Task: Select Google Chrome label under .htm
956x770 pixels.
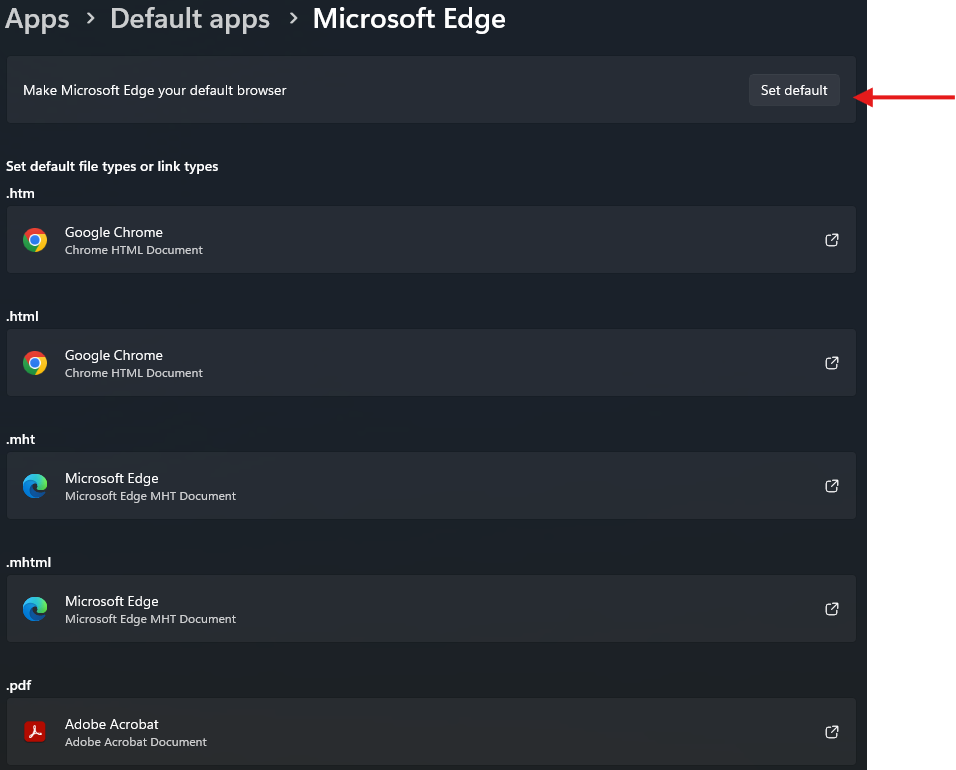Action: point(114,232)
